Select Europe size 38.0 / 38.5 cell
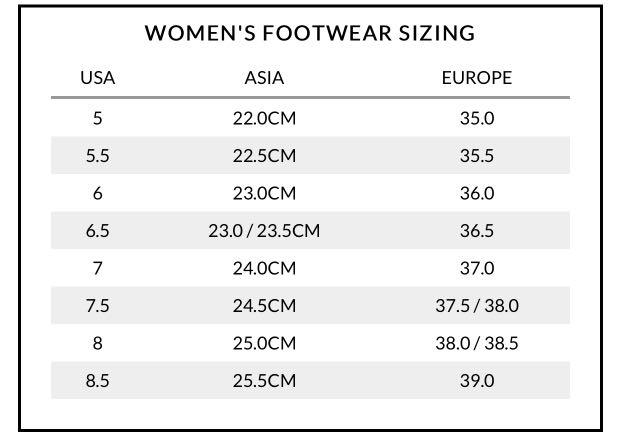The image size is (621, 433). click(477, 343)
